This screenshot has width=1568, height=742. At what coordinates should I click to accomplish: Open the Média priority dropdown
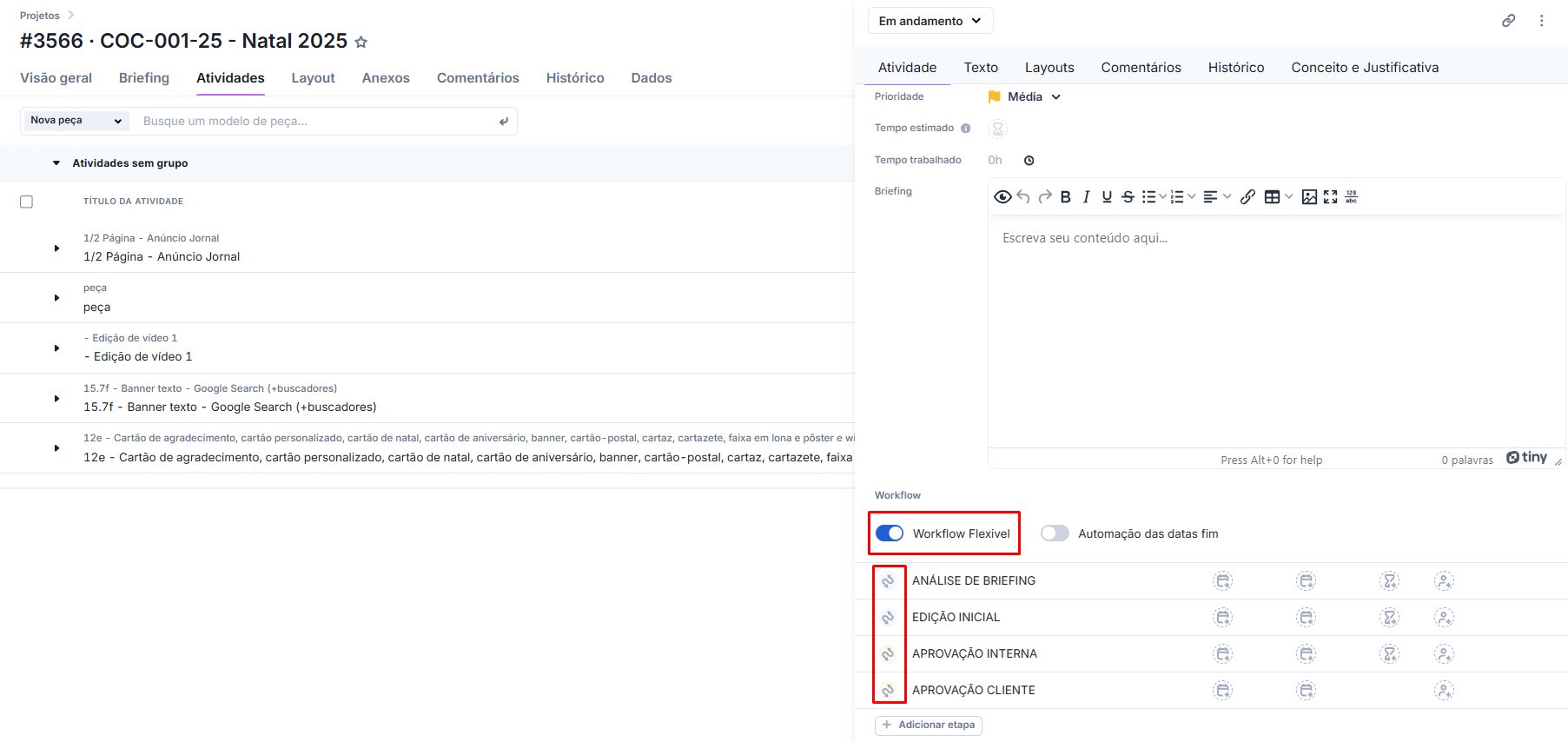coord(1025,97)
